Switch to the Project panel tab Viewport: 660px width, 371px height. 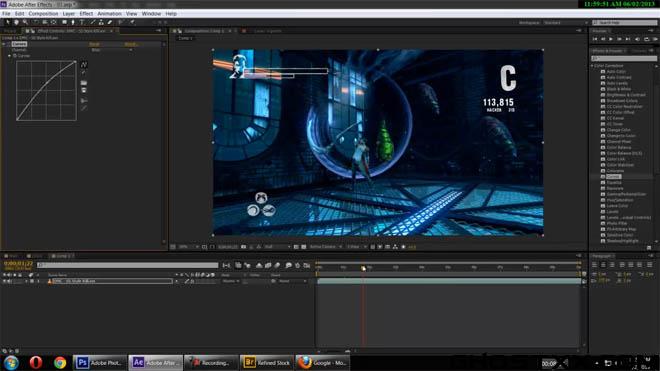point(10,31)
